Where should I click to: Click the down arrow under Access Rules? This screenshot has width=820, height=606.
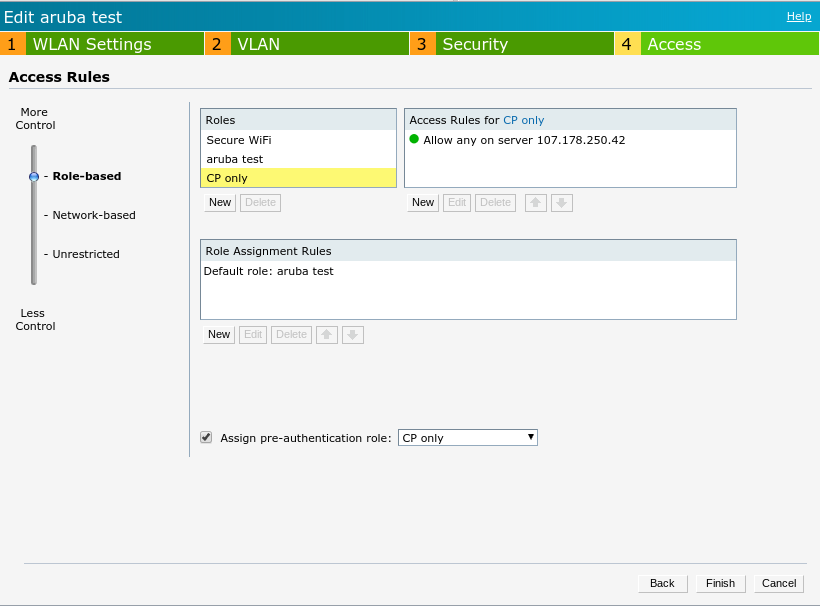pyautogui.click(x=561, y=202)
